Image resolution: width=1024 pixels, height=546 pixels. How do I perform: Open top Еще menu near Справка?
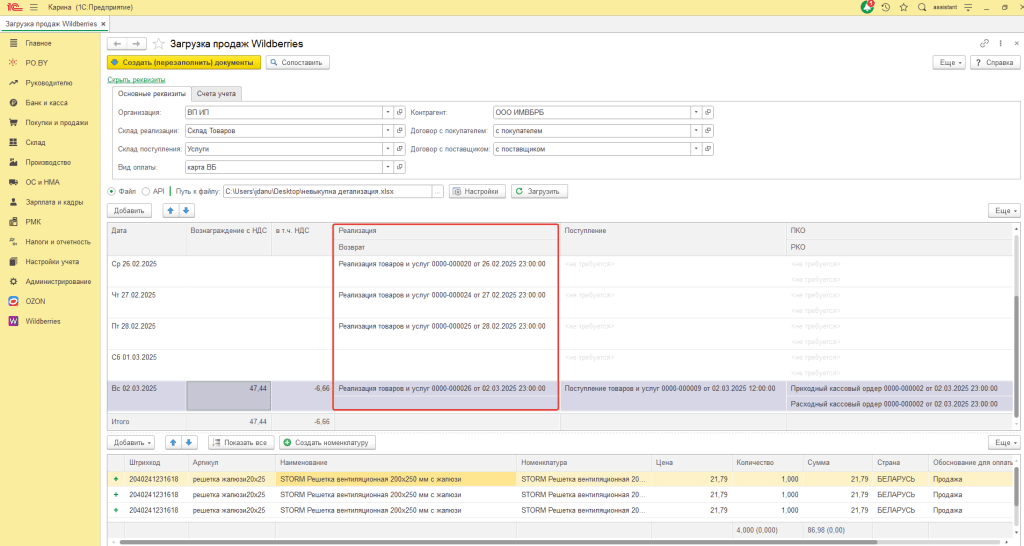(x=949, y=62)
